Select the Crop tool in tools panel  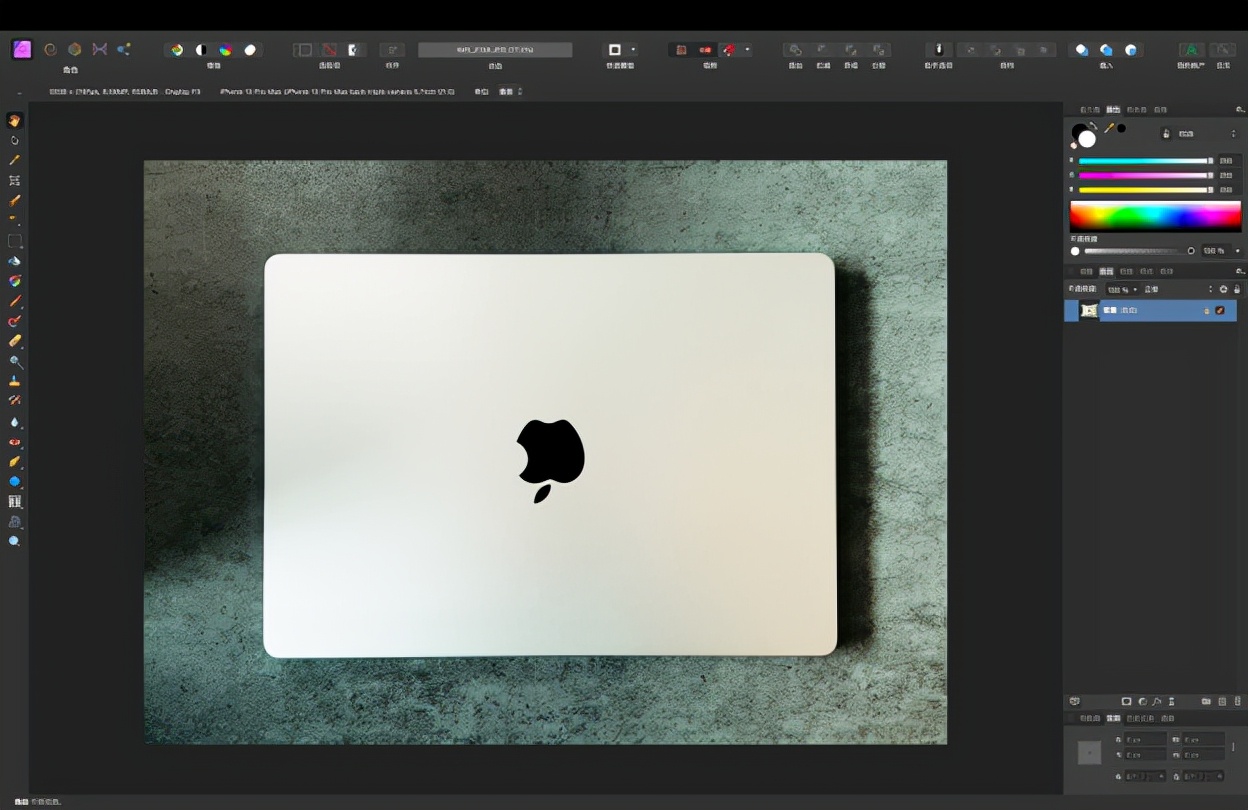(x=14, y=181)
